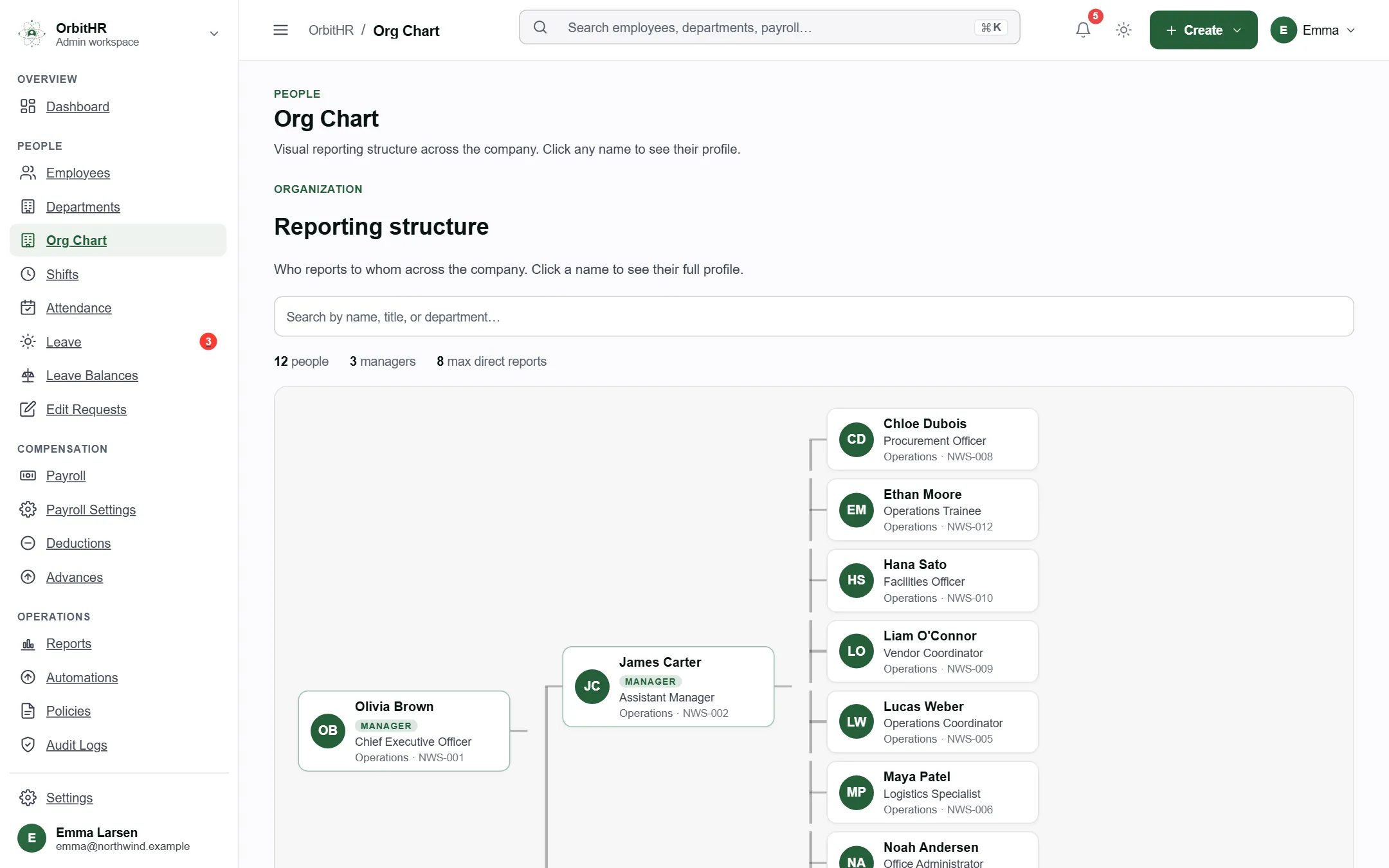
Task: Open Chloe Dubois's profile card
Action: [932, 439]
